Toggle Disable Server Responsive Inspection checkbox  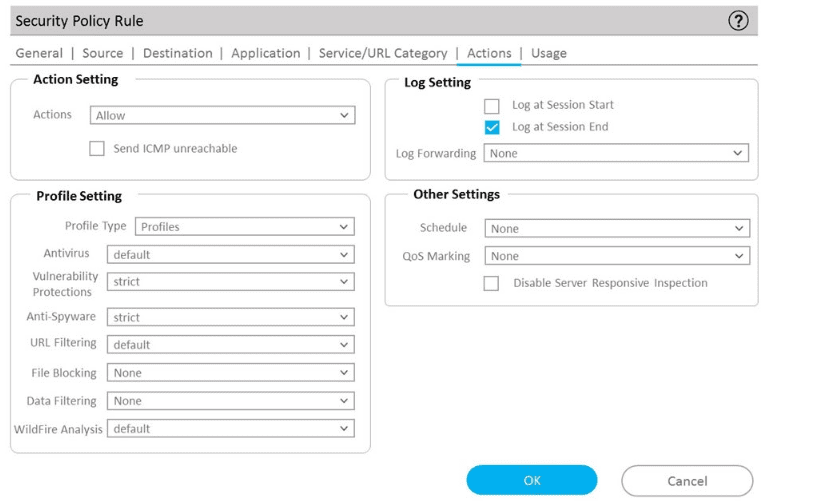pyautogui.click(x=491, y=284)
